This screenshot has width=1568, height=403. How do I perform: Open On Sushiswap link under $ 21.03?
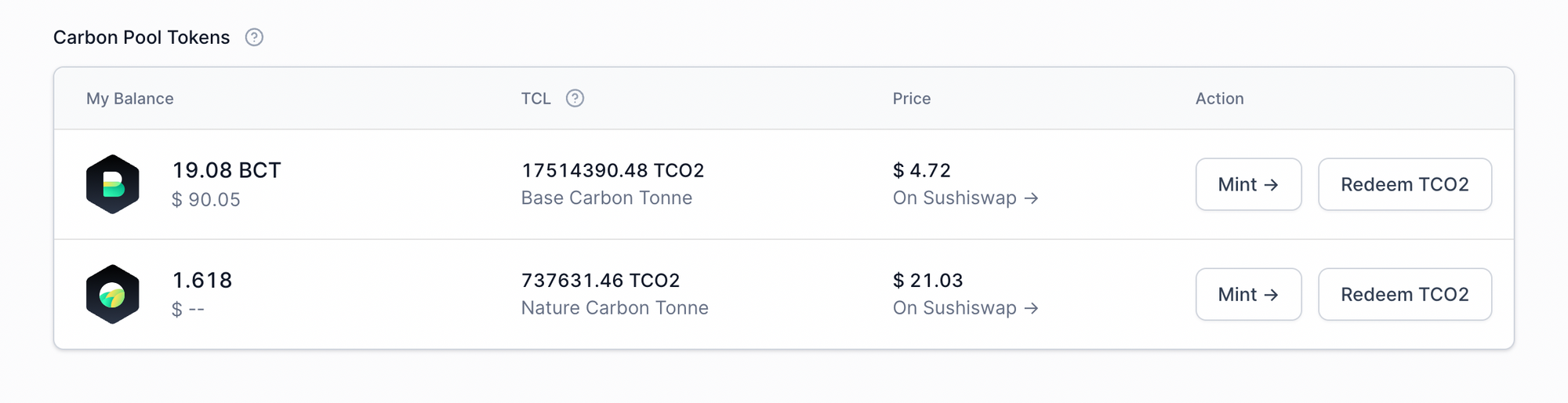click(x=965, y=308)
